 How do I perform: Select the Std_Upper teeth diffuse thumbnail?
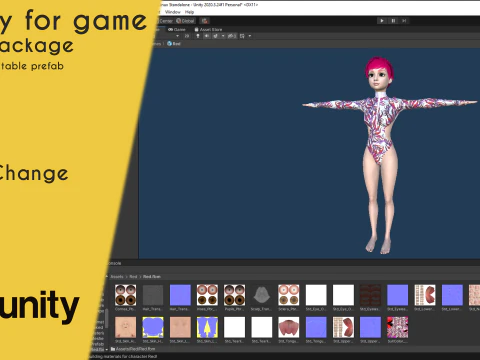[x=343, y=327]
